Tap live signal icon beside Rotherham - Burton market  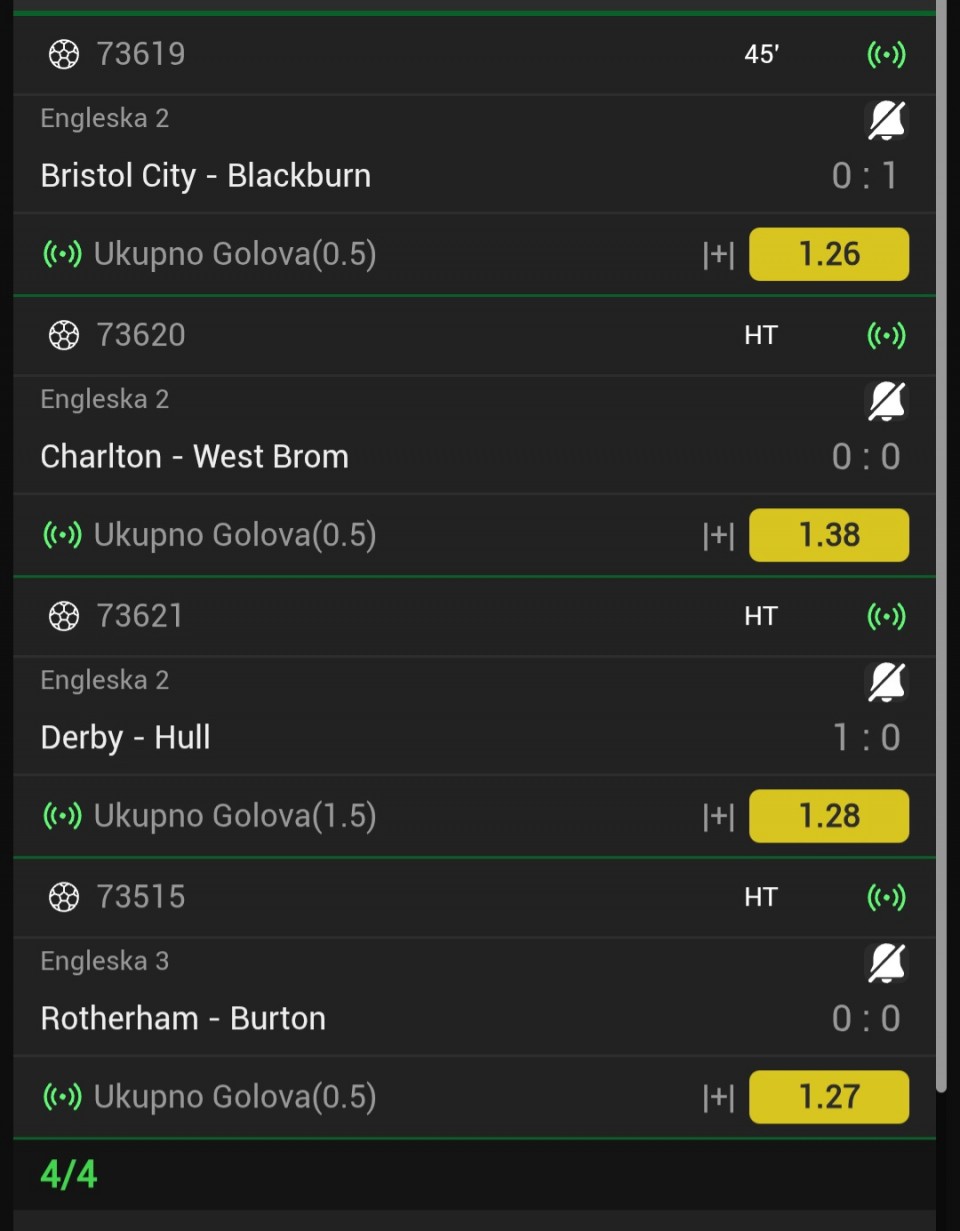click(x=62, y=1098)
